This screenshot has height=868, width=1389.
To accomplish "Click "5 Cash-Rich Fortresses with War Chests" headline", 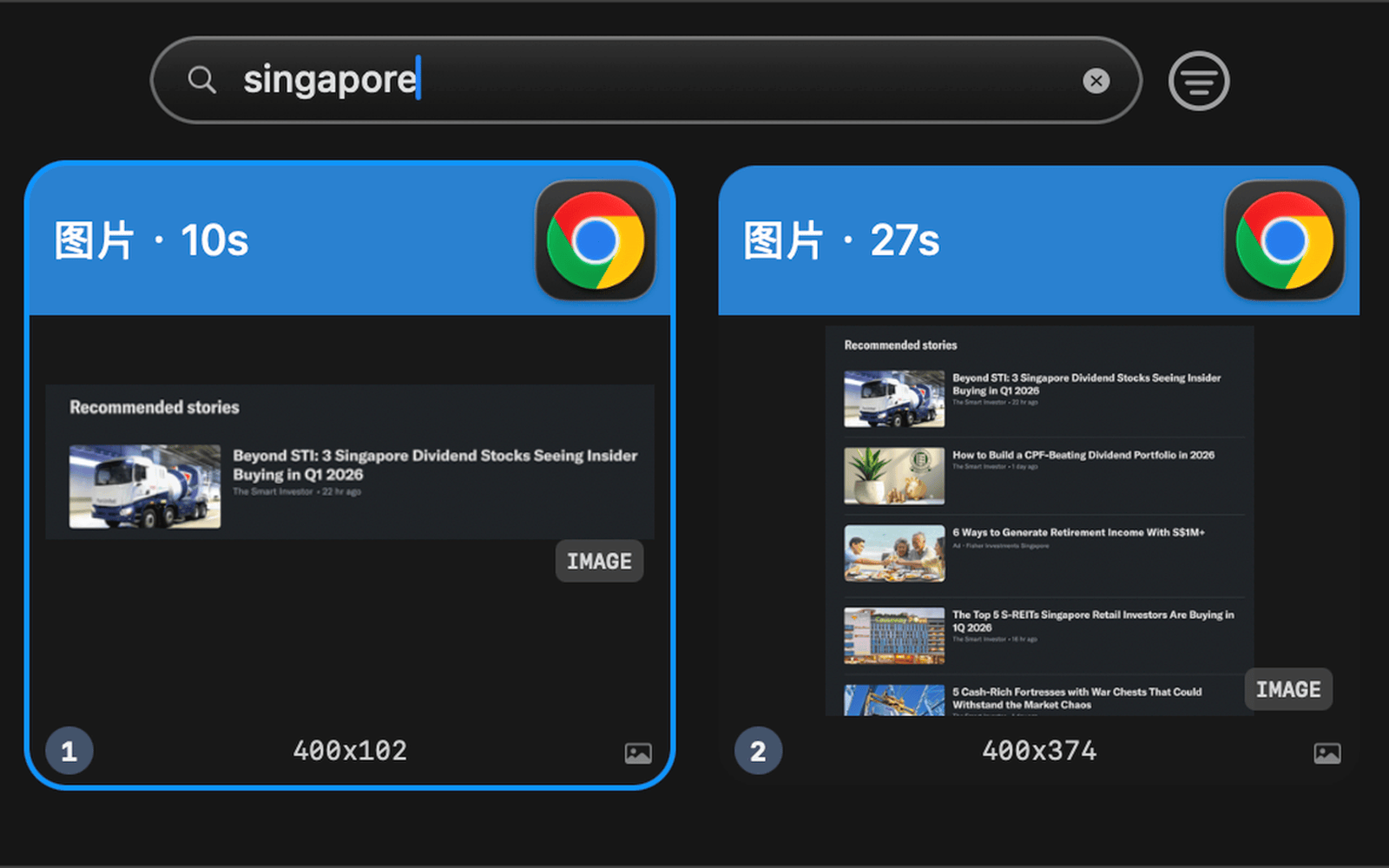I will [x=1077, y=698].
